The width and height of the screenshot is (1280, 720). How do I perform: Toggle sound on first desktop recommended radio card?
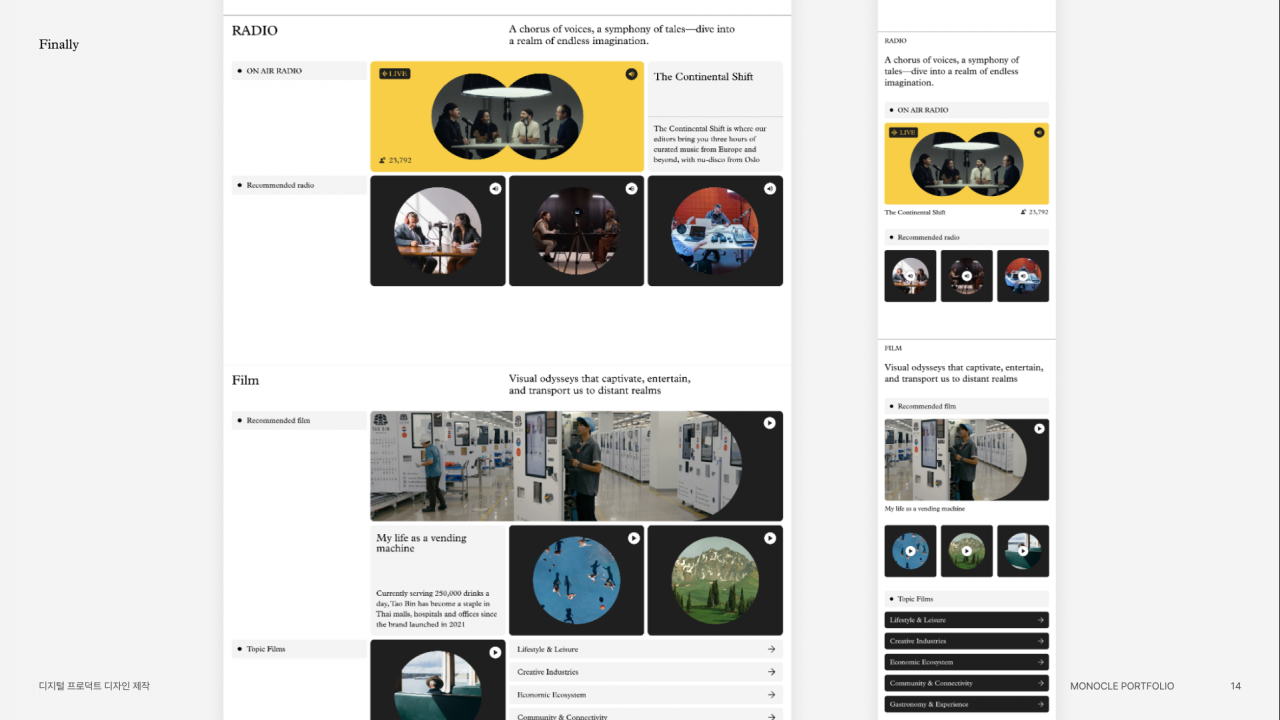tap(494, 188)
